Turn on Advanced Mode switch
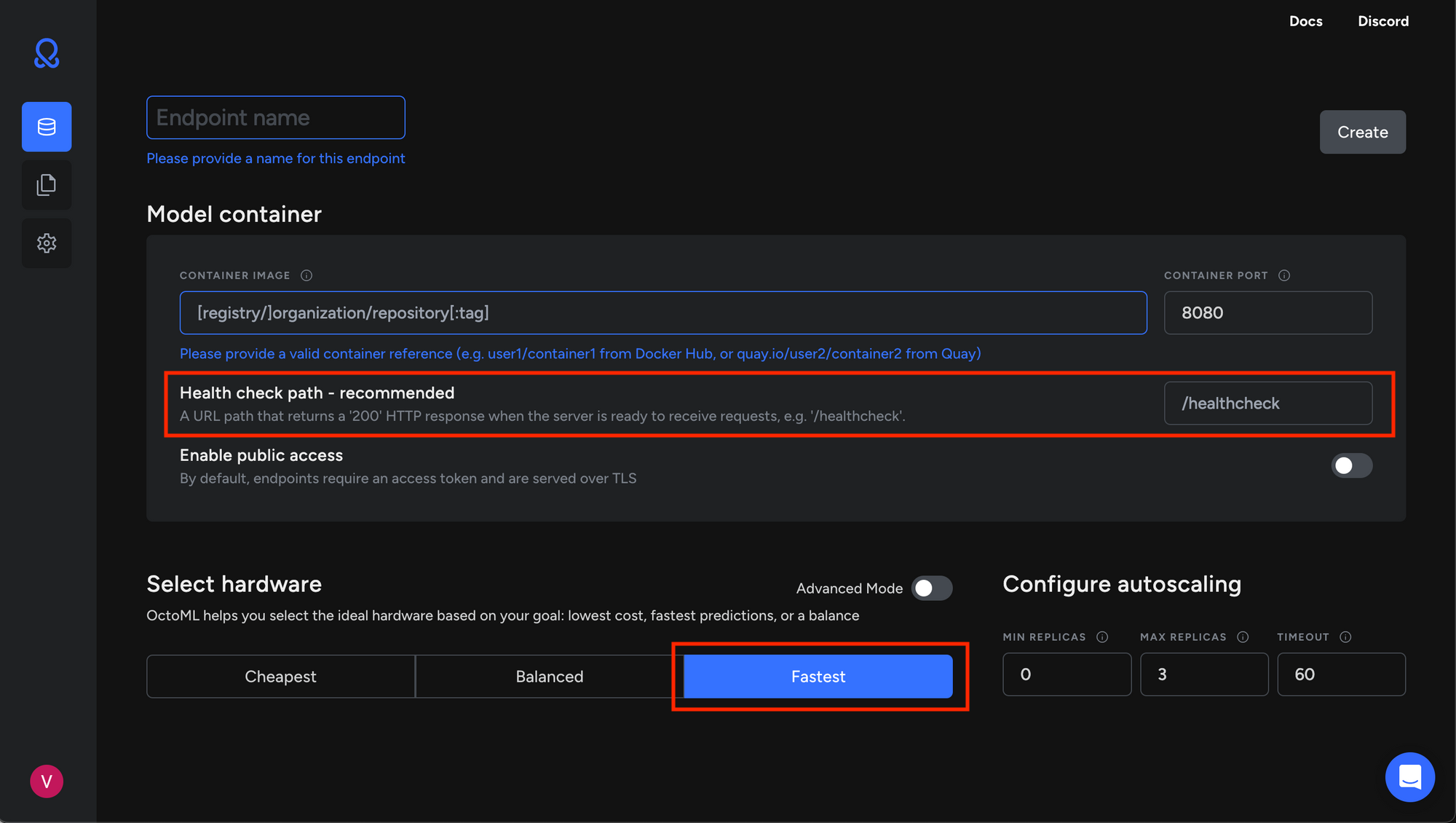1456x823 pixels. (932, 588)
